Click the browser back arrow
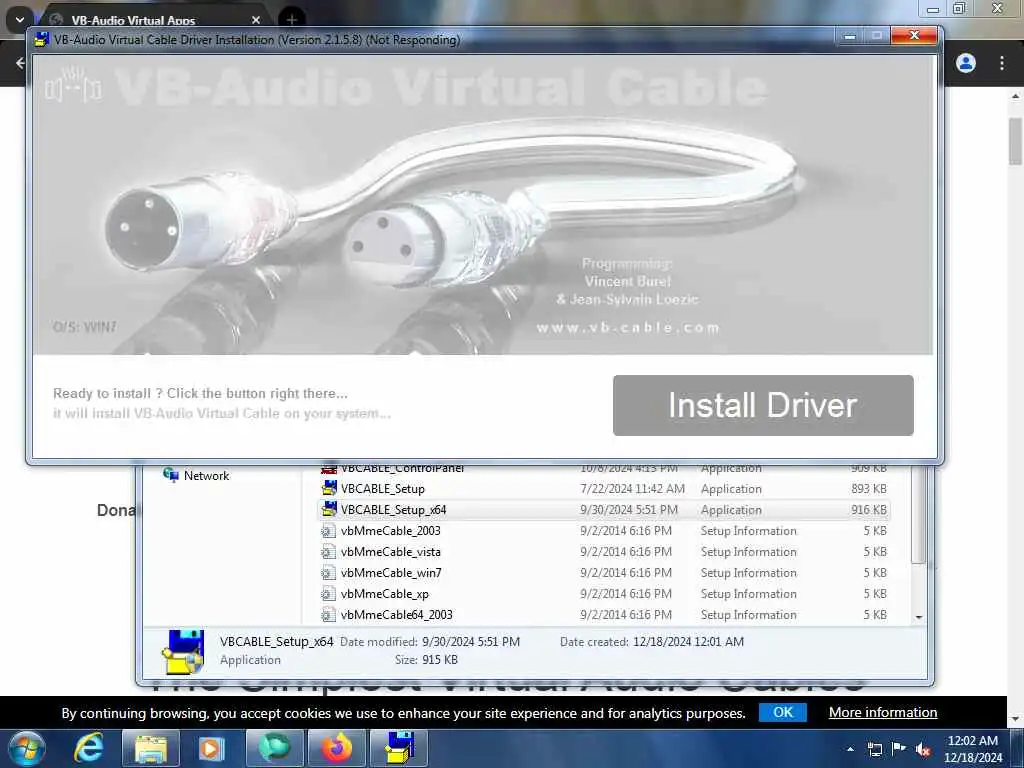Image resolution: width=1024 pixels, height=768 pixels. pos(20,63)
